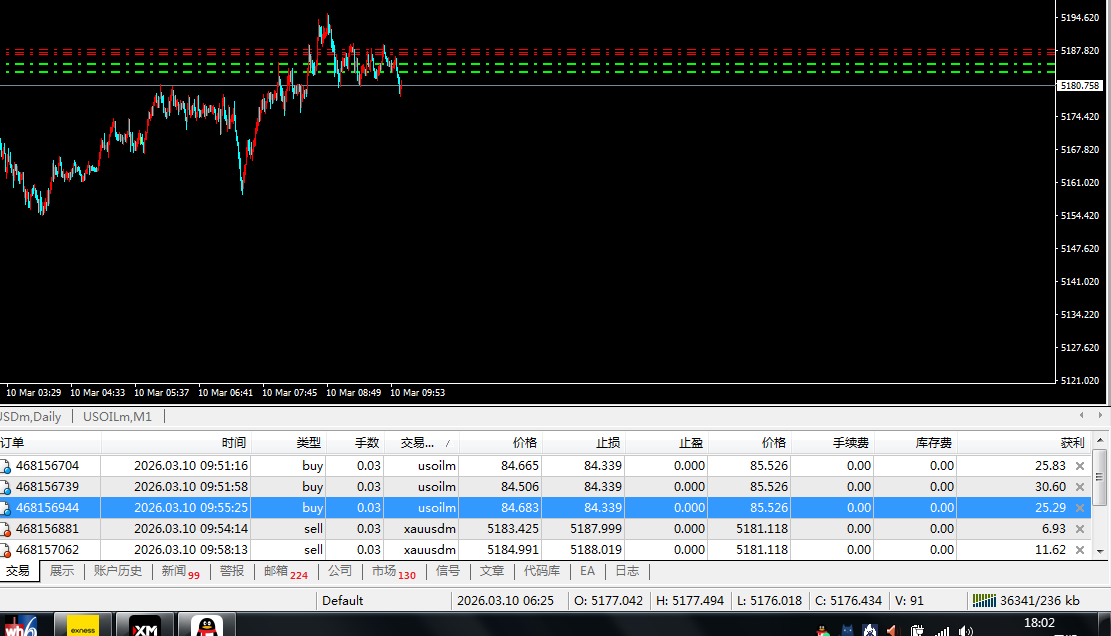Open the XM application in the taskbar
The width and height of the screenshot is (1111, 636).
pos(145,627)
